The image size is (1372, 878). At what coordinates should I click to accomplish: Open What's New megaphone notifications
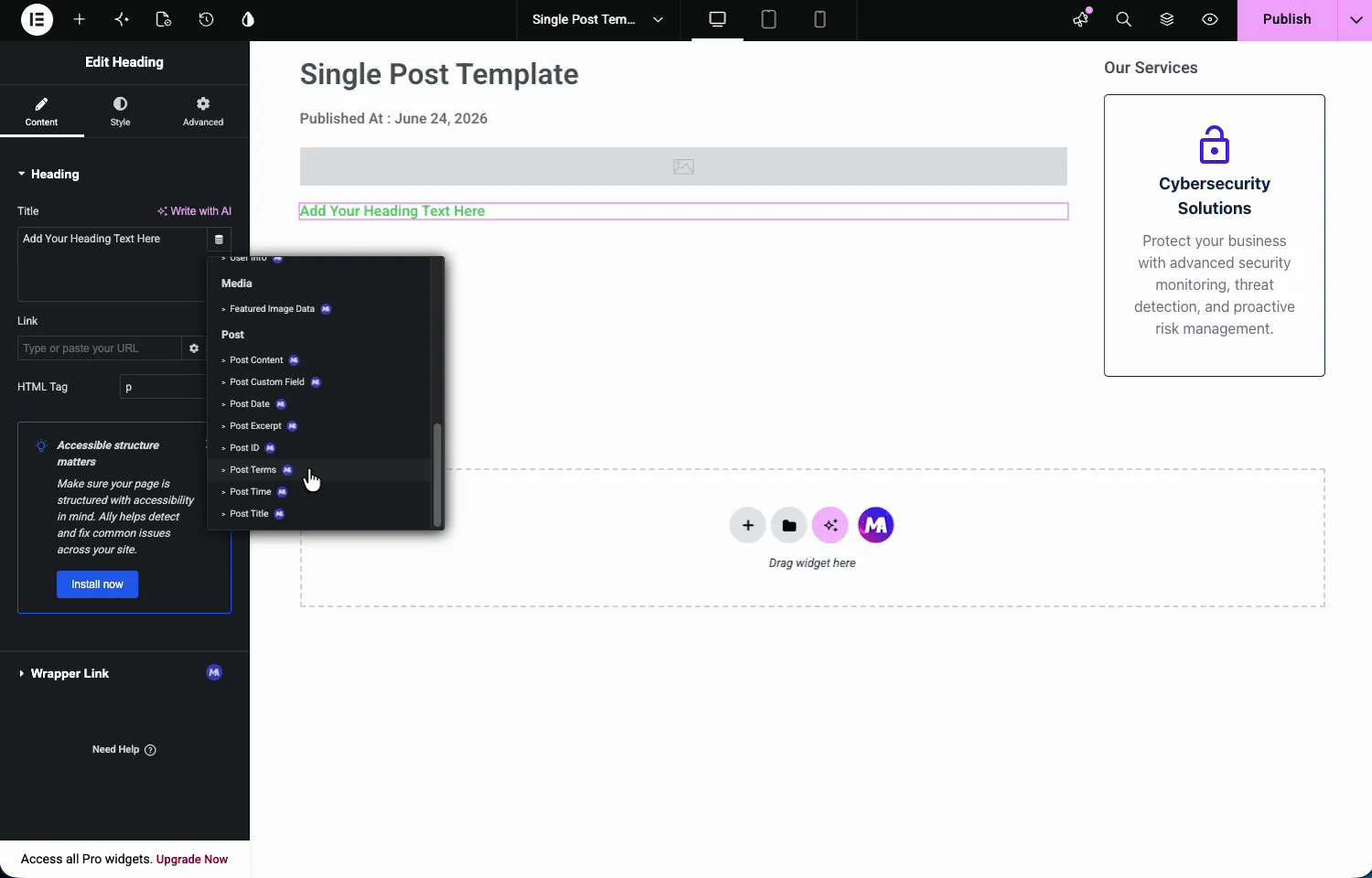point(1082,19)
